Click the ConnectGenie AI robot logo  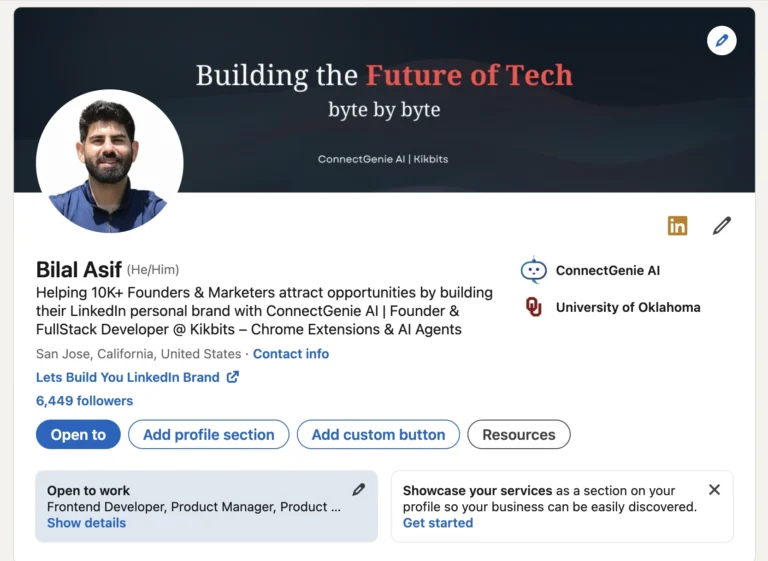tap(533, 270)
